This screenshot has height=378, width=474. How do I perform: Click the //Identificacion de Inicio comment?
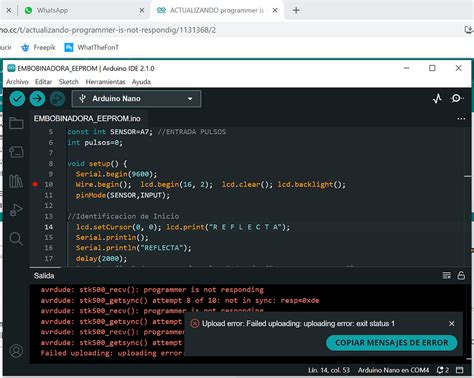point(123,216)
